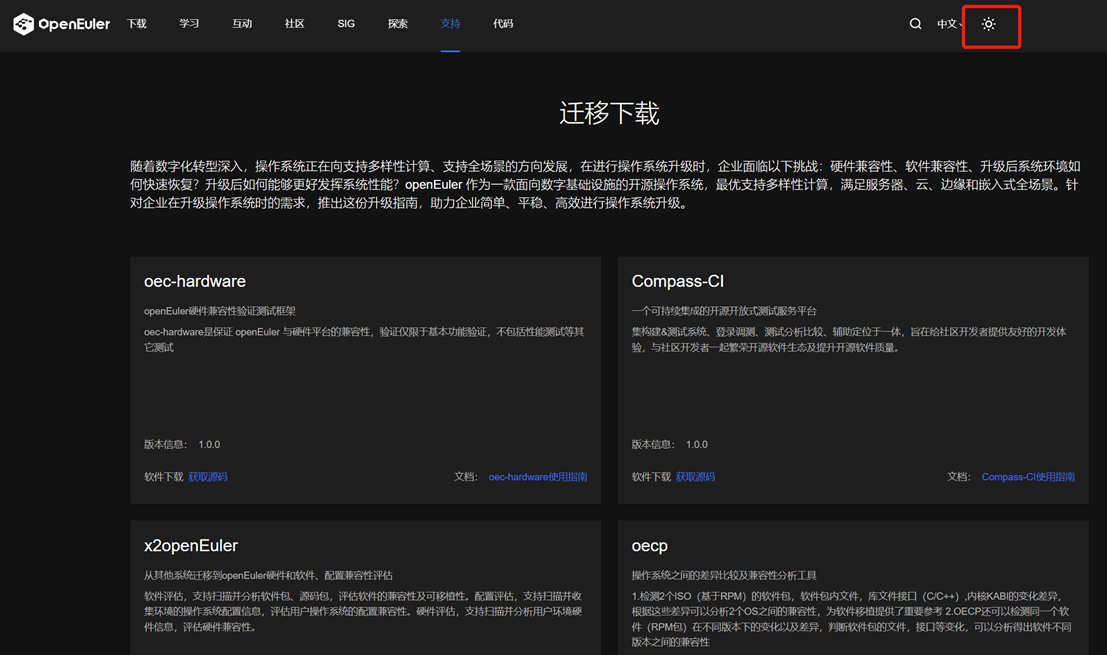This screenshot has width=1107, height=655.
Task: Click the Compass-CI card title
Action: (677, 282)
